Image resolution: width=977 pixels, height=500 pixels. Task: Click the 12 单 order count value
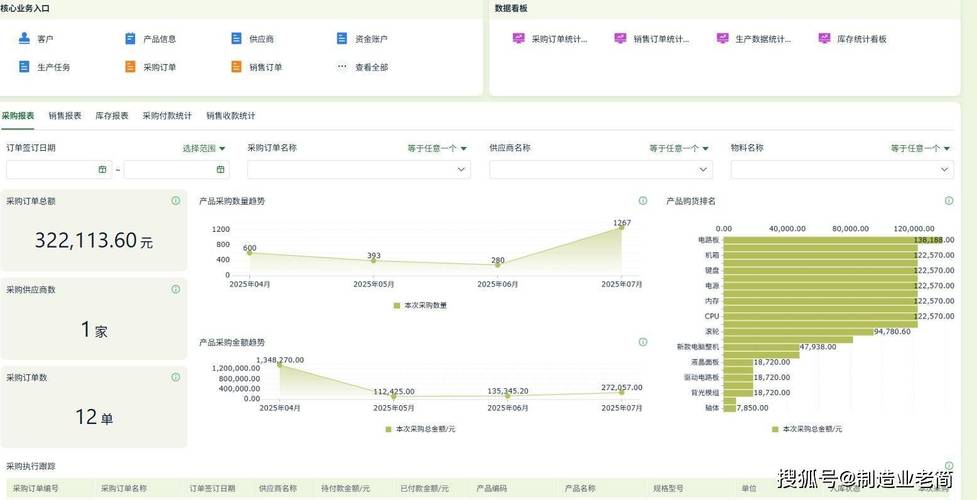pyautogui.click(x=94, y=417)
